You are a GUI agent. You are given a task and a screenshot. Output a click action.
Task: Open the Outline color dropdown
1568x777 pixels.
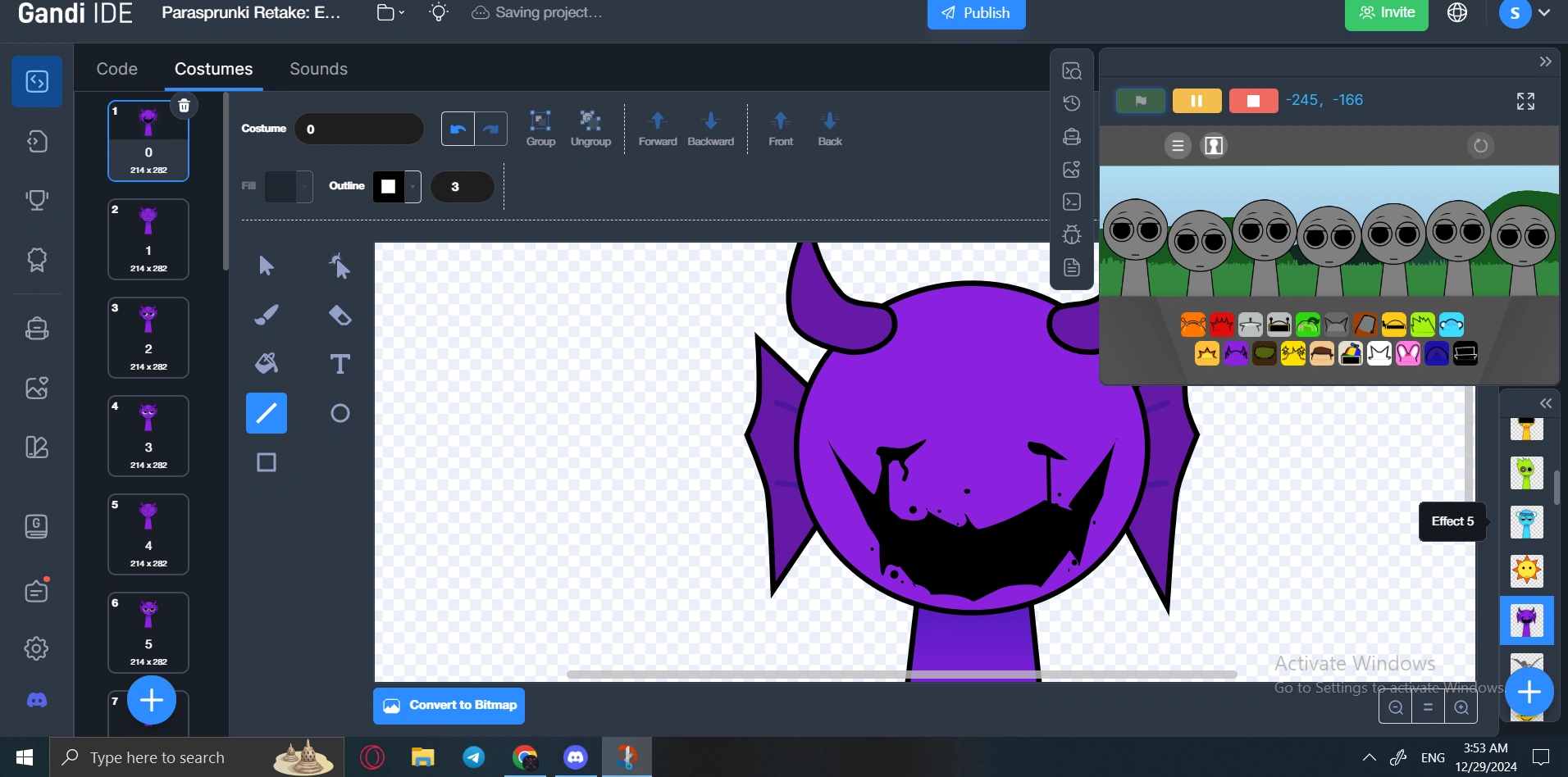point(410,186)
